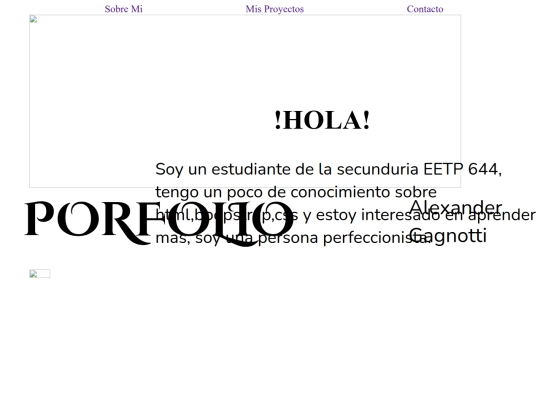Click the line 'Soy un estudiante de la secunduria EETP 644,'

click(328, 169)
